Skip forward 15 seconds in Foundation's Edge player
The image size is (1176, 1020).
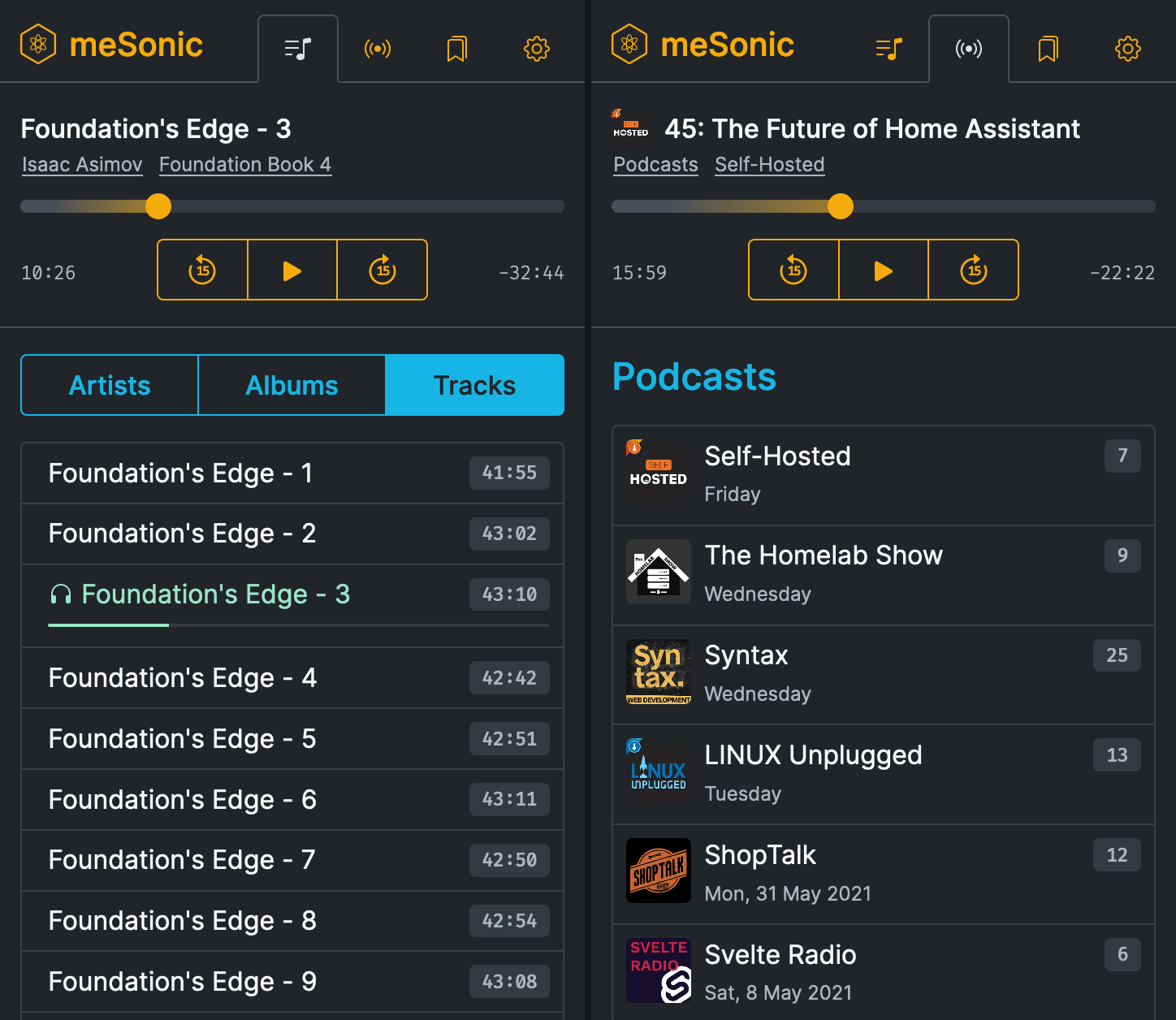click(x=383, y=270)
